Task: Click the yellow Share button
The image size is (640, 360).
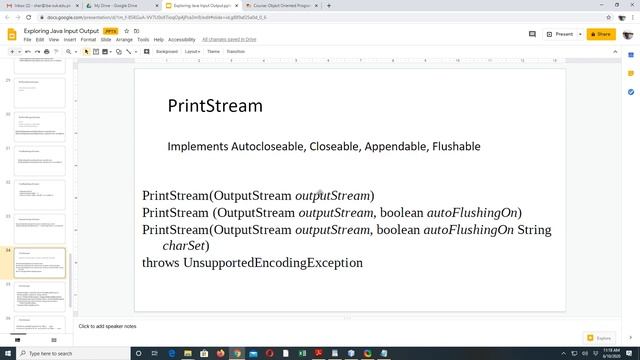Action: click(x=601, y=34)
